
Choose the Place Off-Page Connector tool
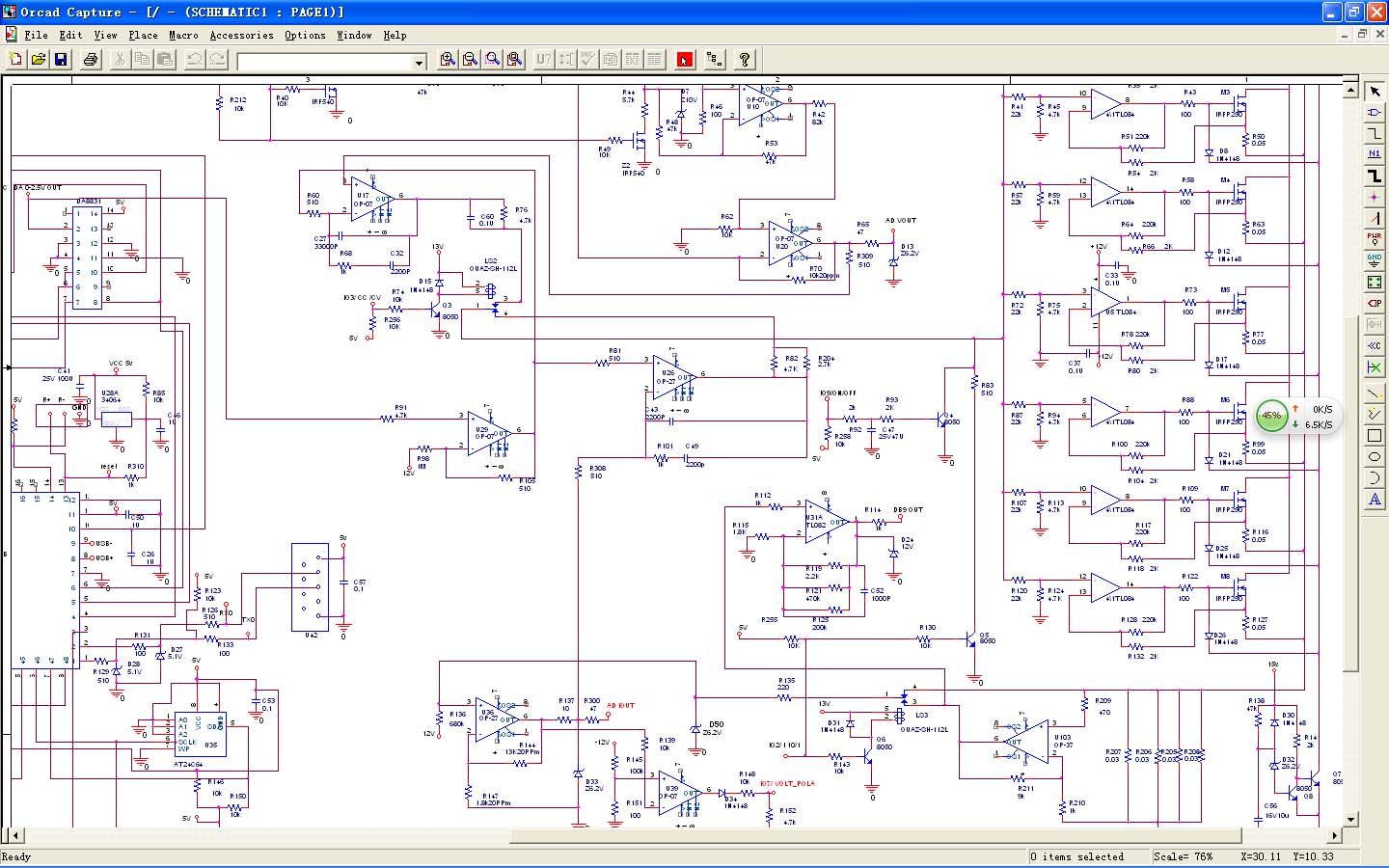[x=1375, y=345]
